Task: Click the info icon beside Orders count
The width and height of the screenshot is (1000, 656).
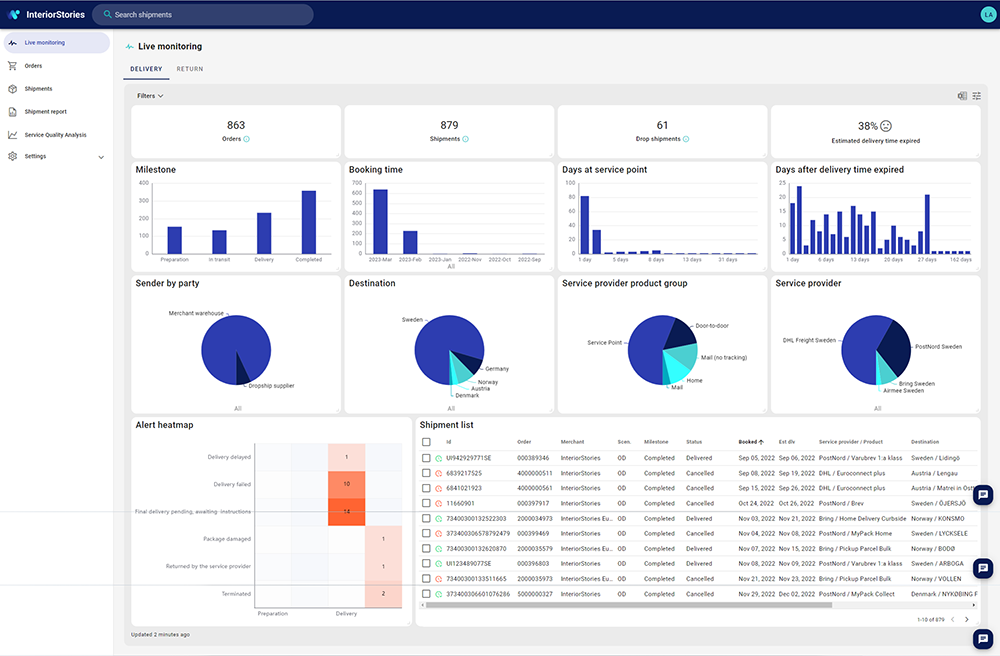Action: (247, 139)
